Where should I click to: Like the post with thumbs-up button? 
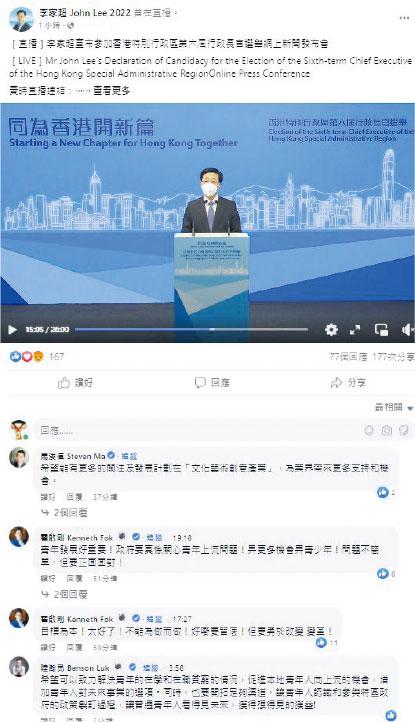pos(76,383)
